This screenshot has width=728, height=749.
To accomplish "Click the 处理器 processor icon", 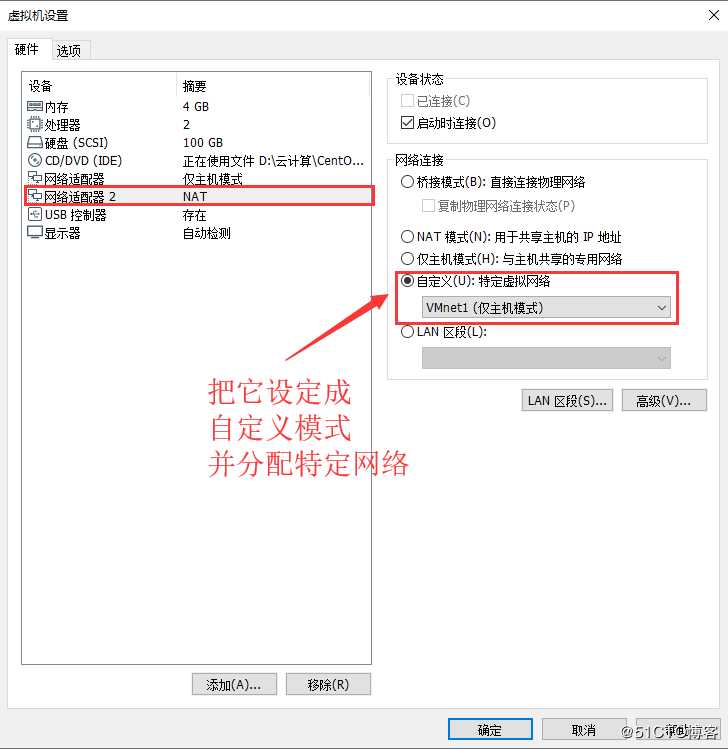I will pos(35,124).
